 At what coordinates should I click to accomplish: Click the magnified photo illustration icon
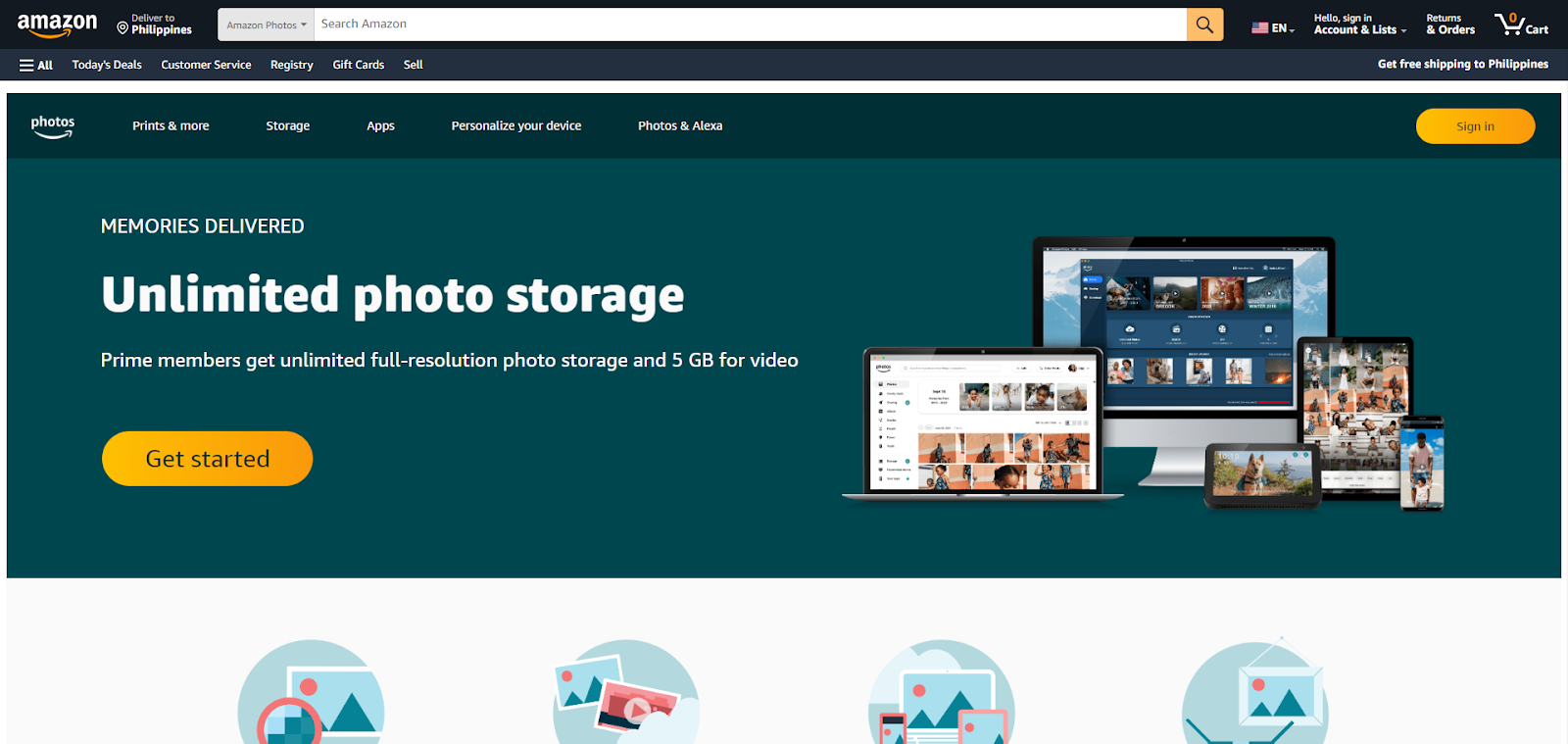311,692
